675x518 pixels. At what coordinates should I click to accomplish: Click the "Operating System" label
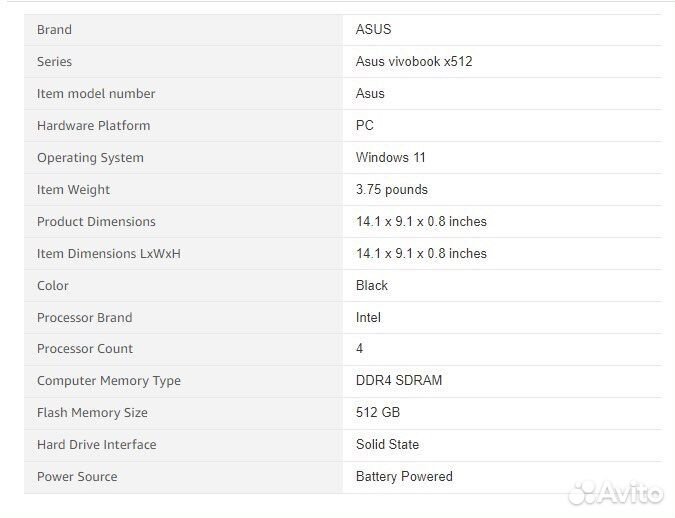pyautogui.click(x=90, y=158)
